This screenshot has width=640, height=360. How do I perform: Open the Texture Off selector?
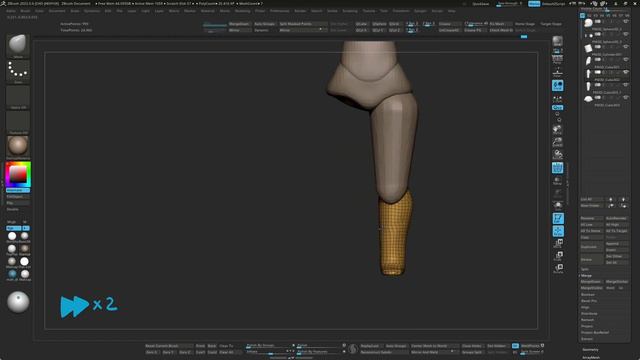[x=18, y=122]
